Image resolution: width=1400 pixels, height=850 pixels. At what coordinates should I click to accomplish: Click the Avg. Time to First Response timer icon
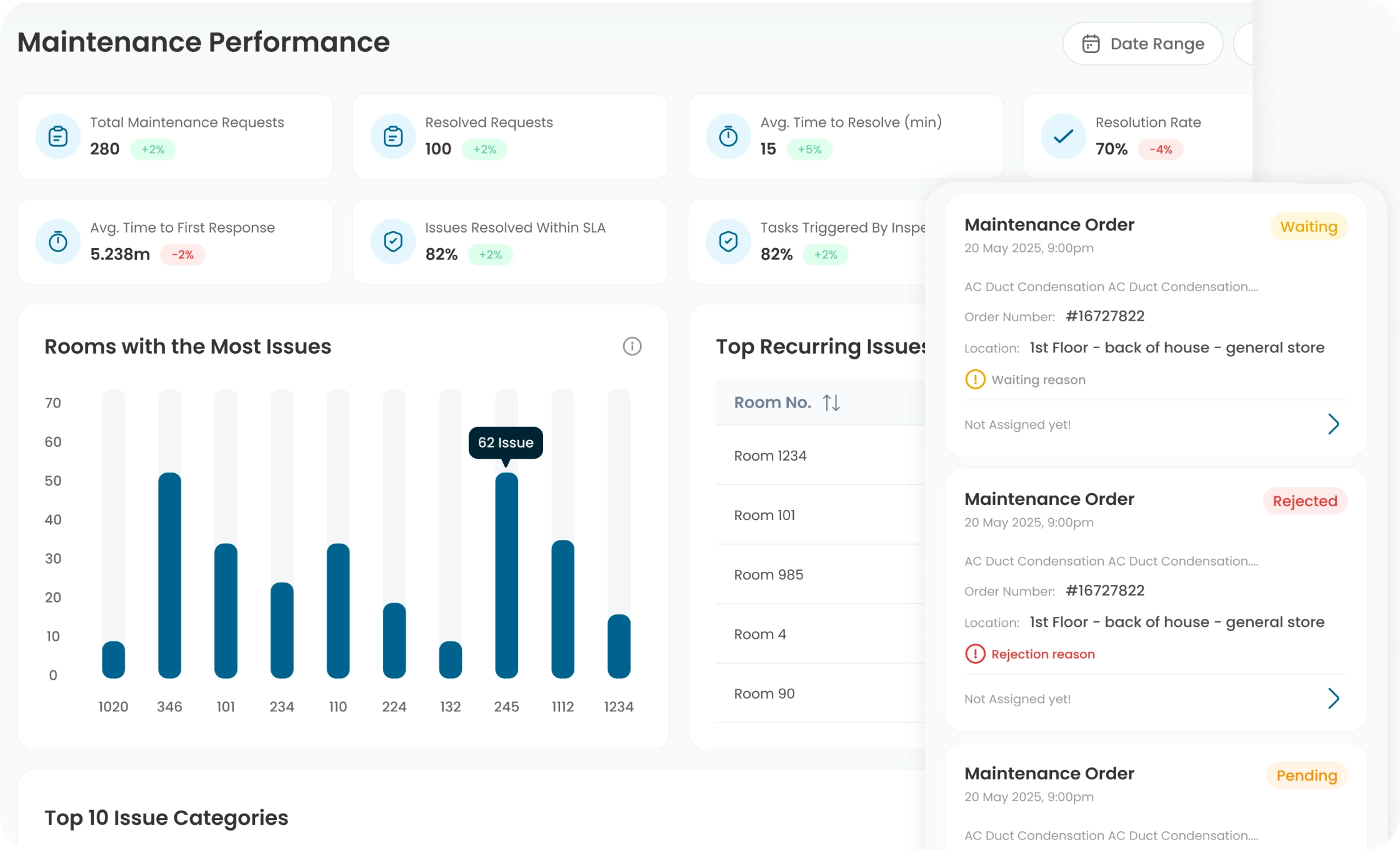[58, 241]
